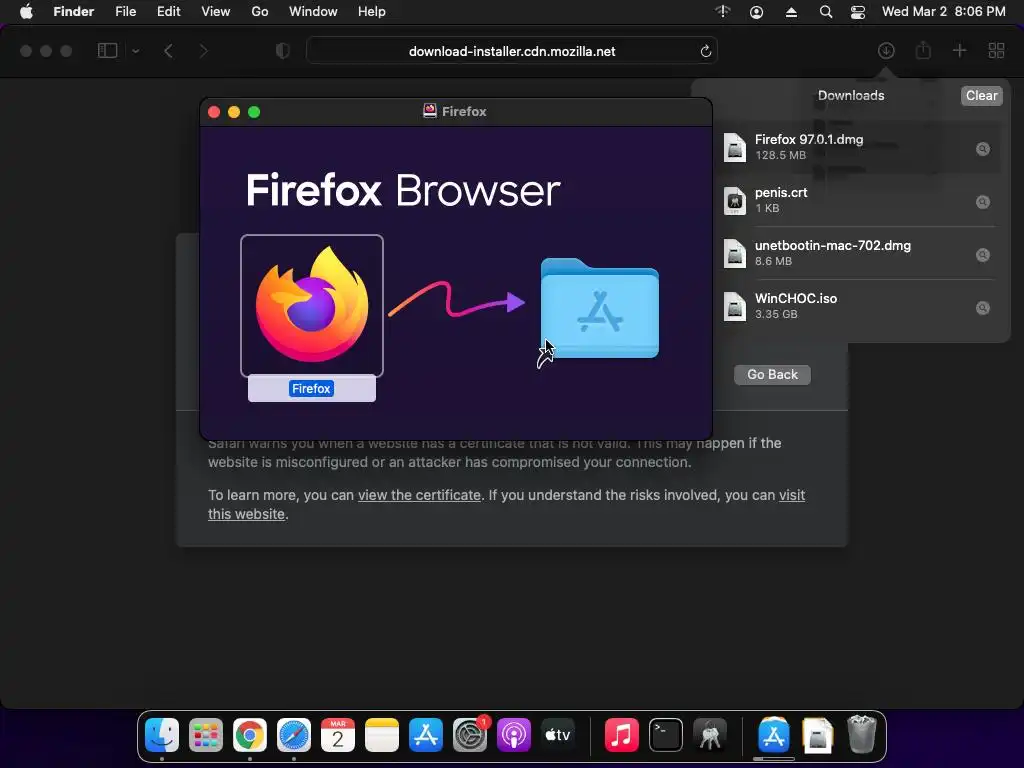Open Calendar from the Dock

point(338,735)
